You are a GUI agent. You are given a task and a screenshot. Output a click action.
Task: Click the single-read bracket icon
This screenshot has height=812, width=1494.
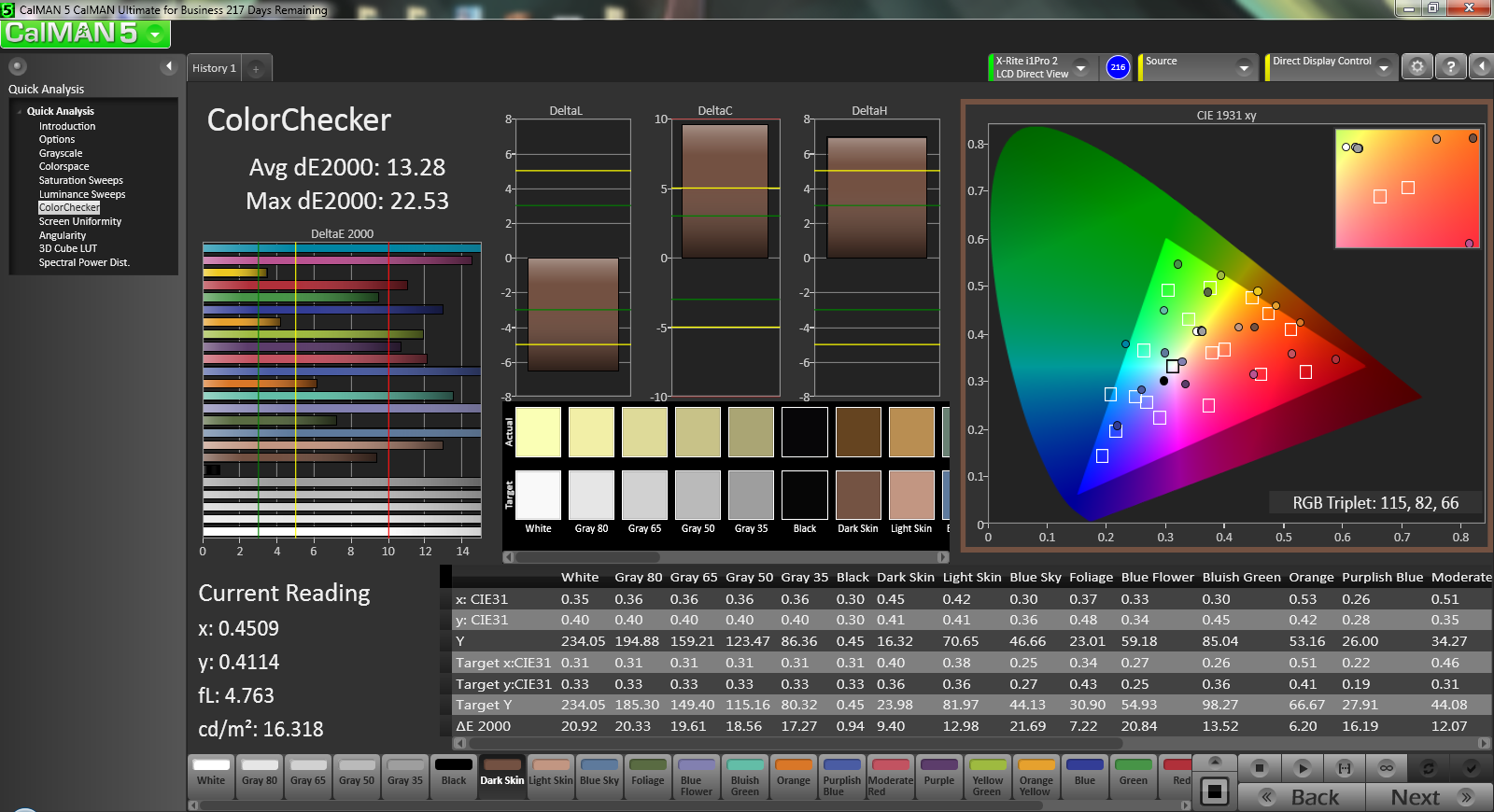click(x=1344, y=768)
